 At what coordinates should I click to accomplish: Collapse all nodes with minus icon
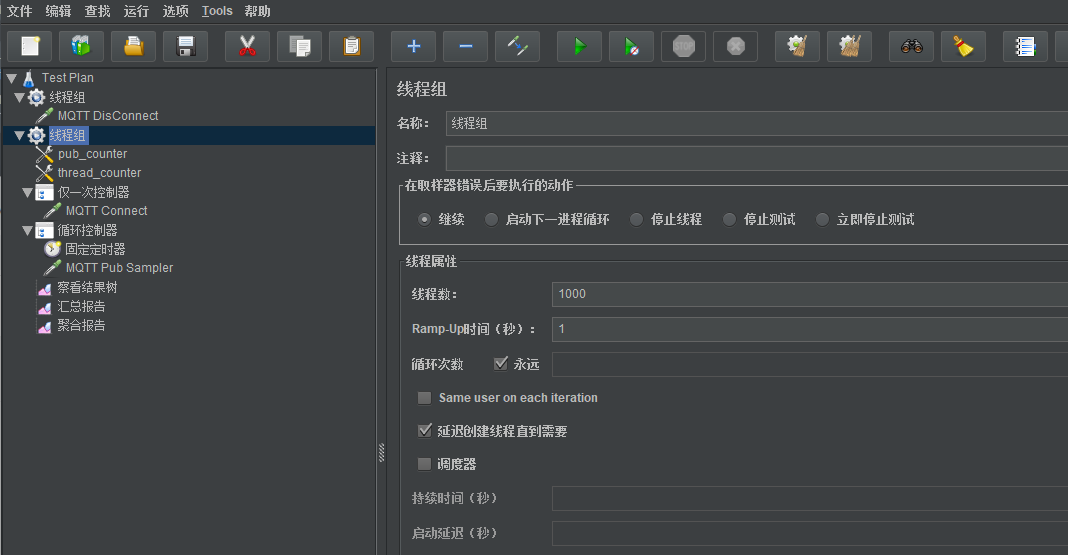[465, 46]
